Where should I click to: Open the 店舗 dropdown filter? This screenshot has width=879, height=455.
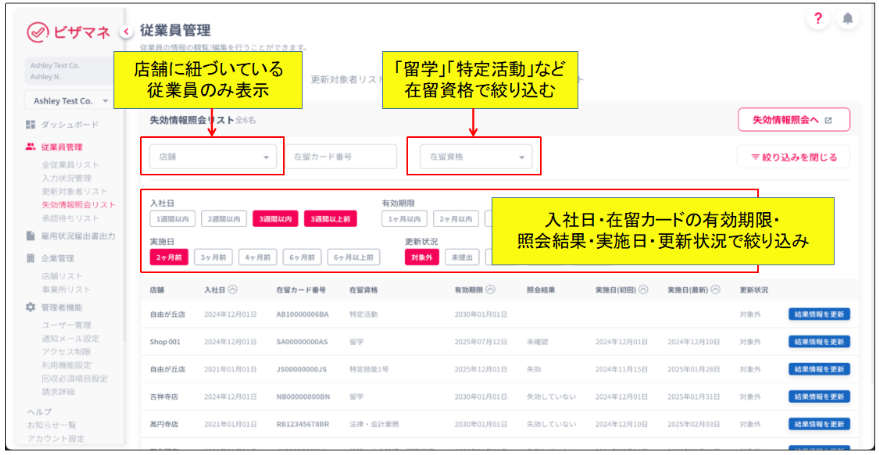click(x=212, y=156)
